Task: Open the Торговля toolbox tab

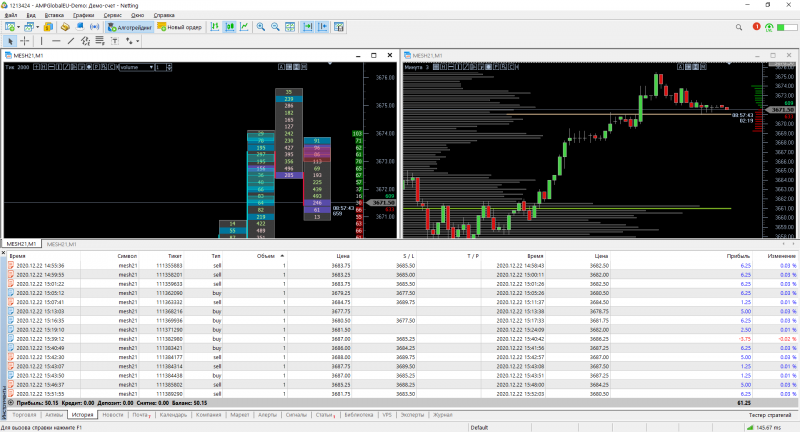Action: (24, 415)
